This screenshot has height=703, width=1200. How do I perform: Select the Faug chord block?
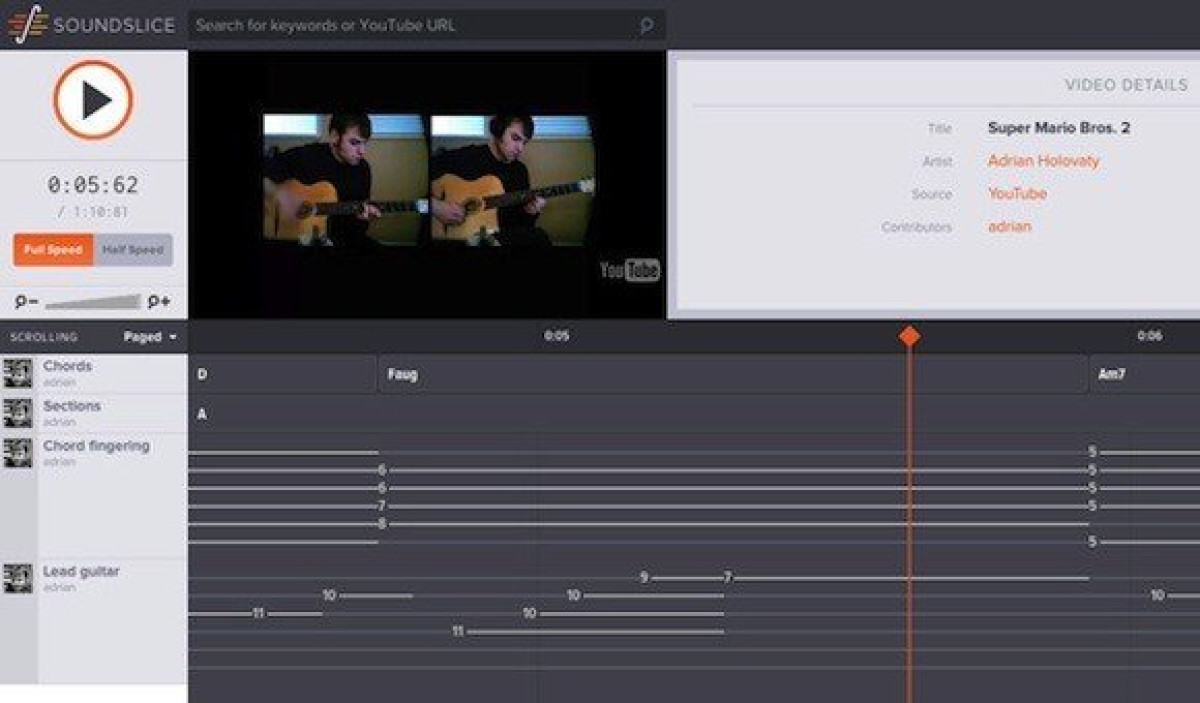coord(733,375)
